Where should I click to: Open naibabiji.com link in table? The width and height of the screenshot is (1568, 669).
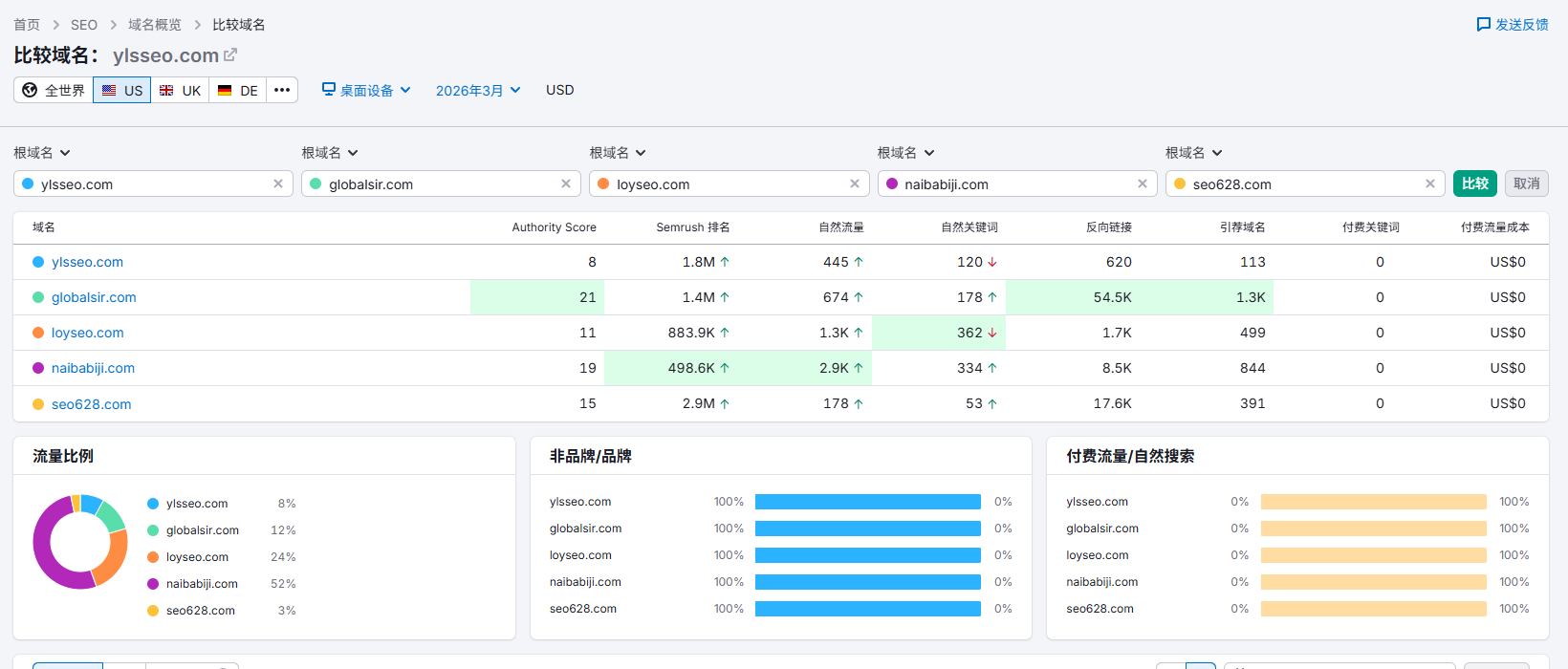93,368
